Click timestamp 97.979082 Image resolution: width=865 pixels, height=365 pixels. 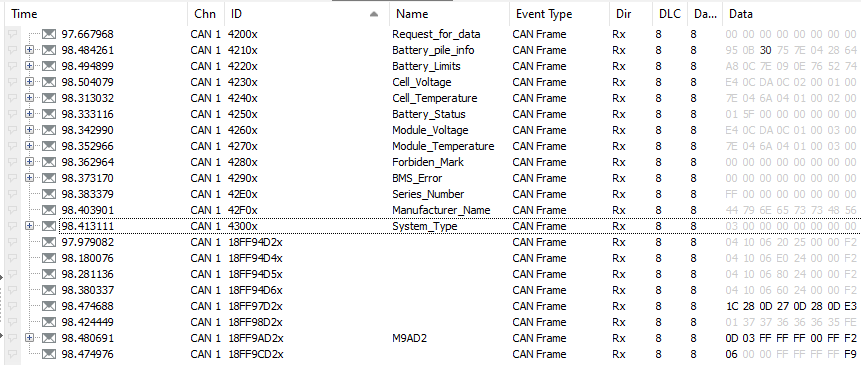pyautogui.click(x=88, y=242)
